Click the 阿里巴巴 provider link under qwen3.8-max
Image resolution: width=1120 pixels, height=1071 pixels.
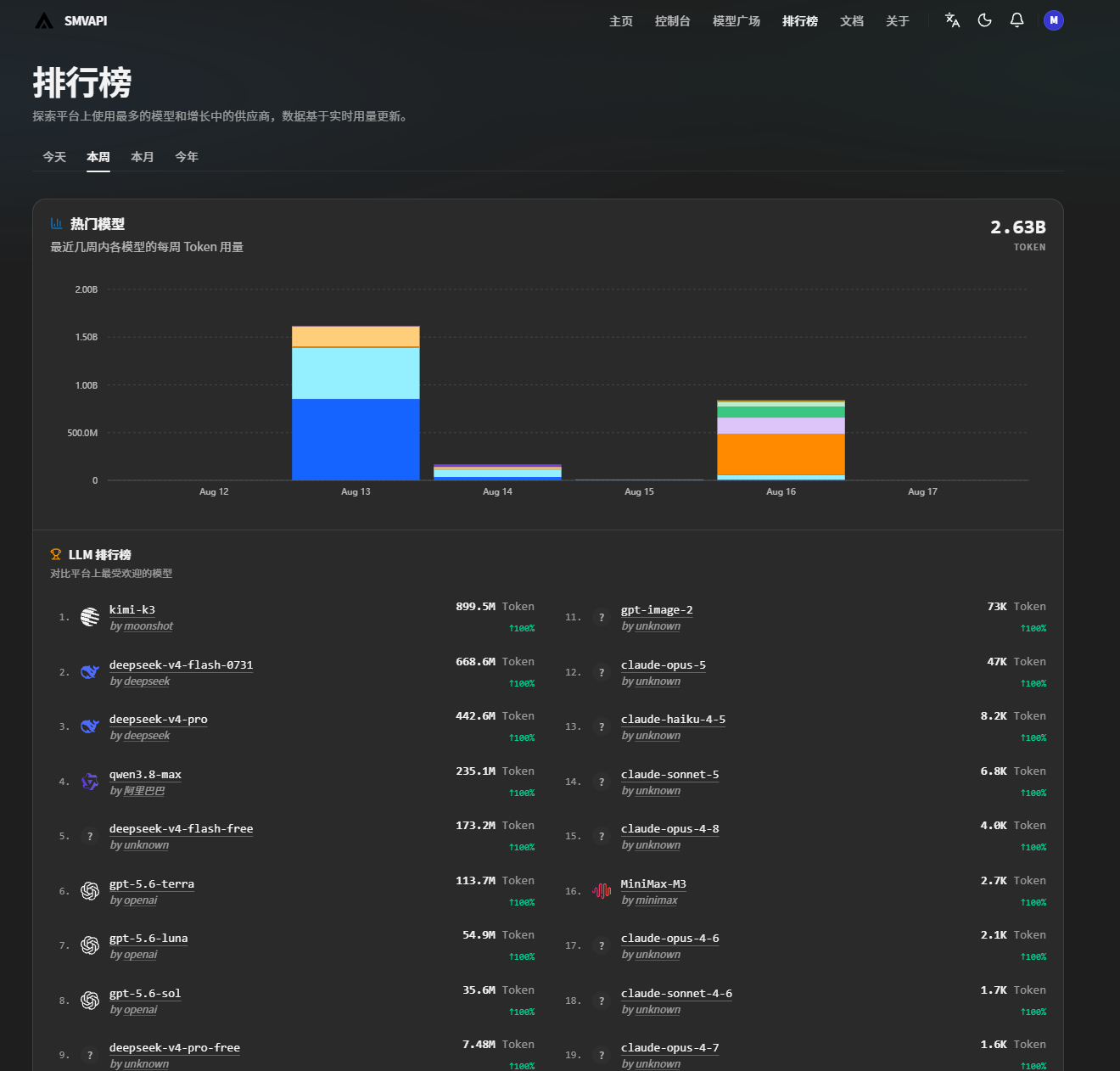[144, 791]
